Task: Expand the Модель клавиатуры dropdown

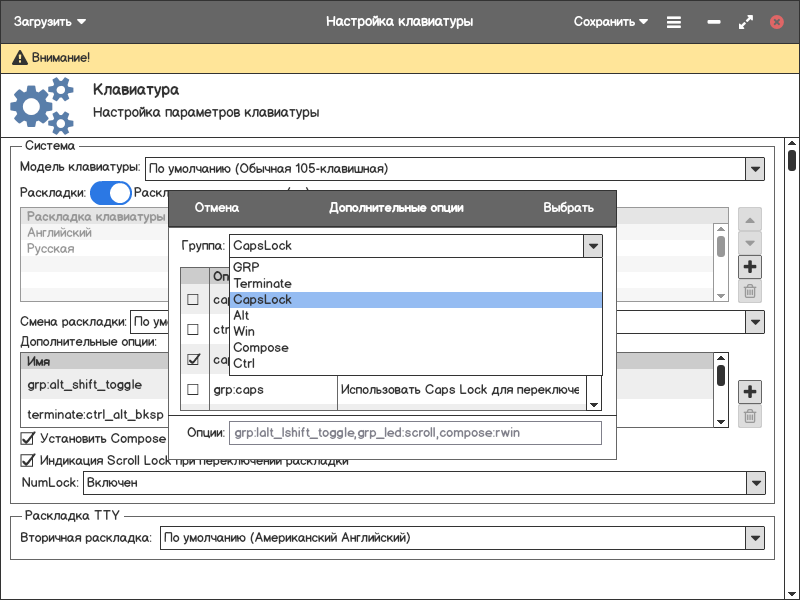Action: [x=755, y=169]
